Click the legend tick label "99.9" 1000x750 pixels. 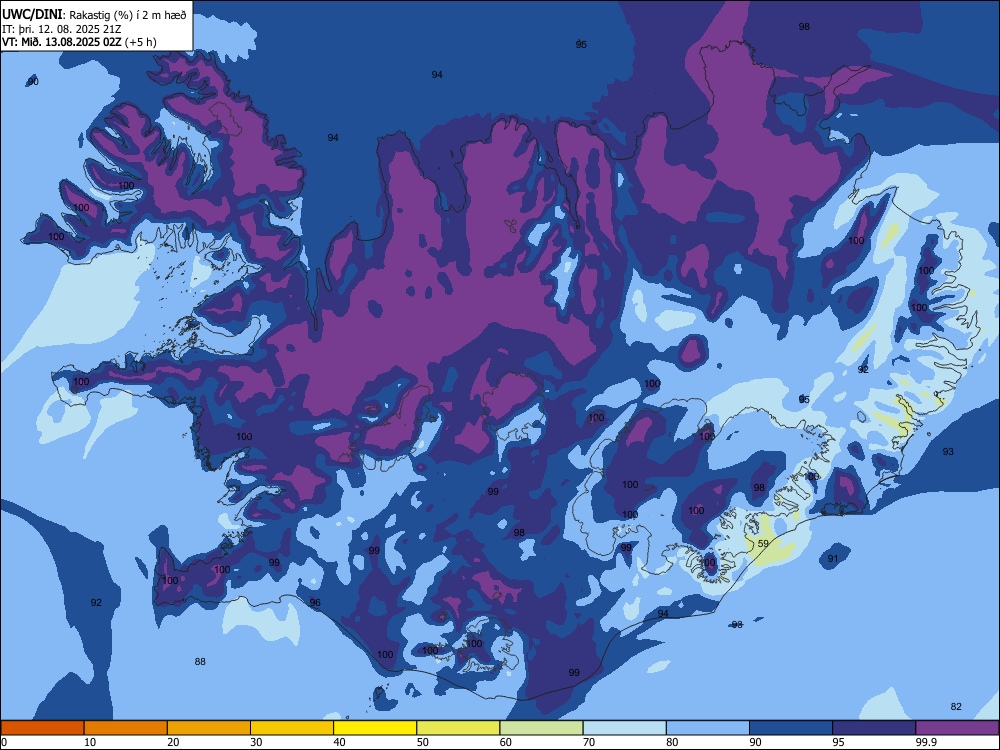coord(926,742)
